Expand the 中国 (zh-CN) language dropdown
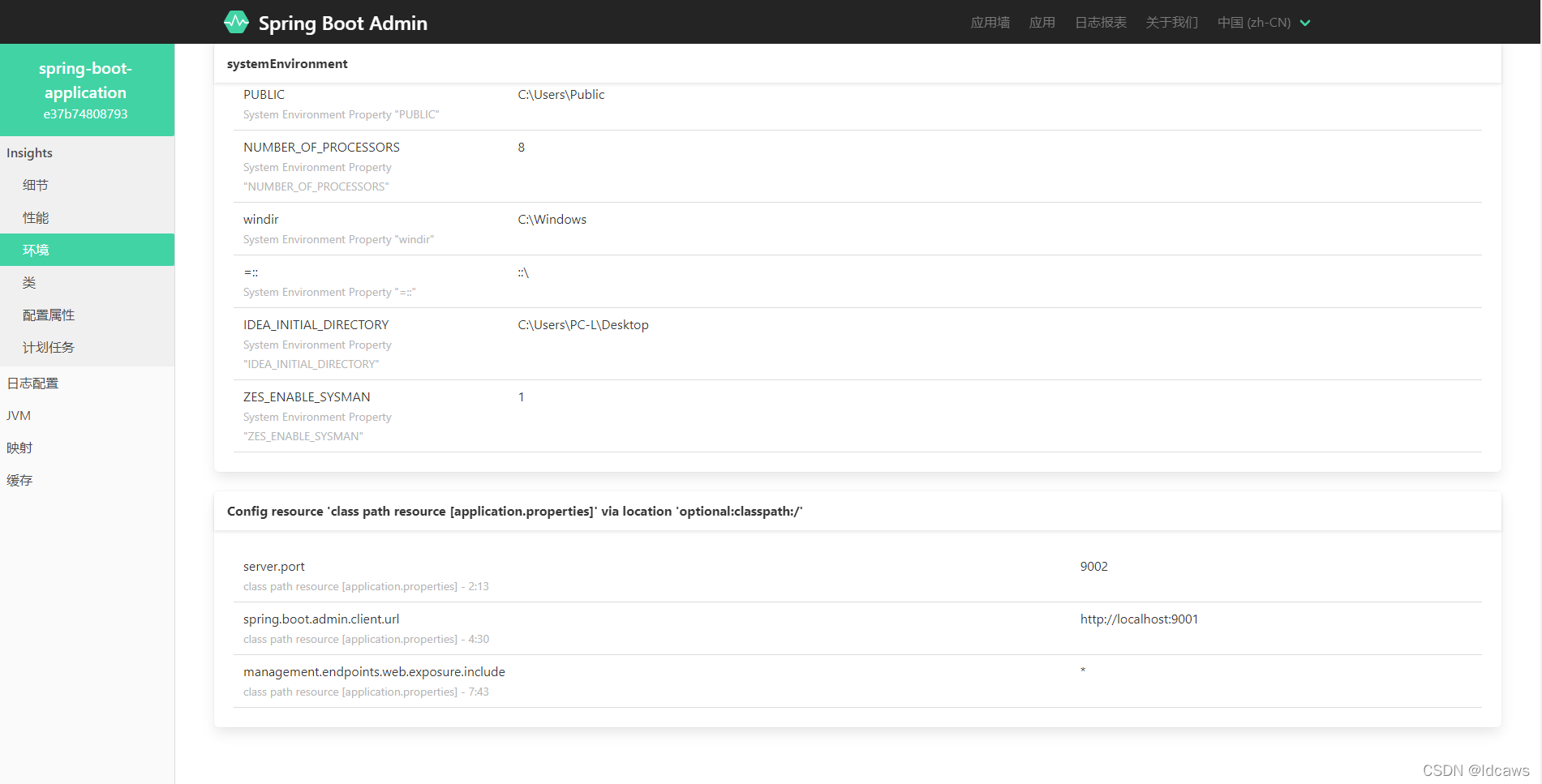The image size is (1542, 784). click(x=1264, y=23)
